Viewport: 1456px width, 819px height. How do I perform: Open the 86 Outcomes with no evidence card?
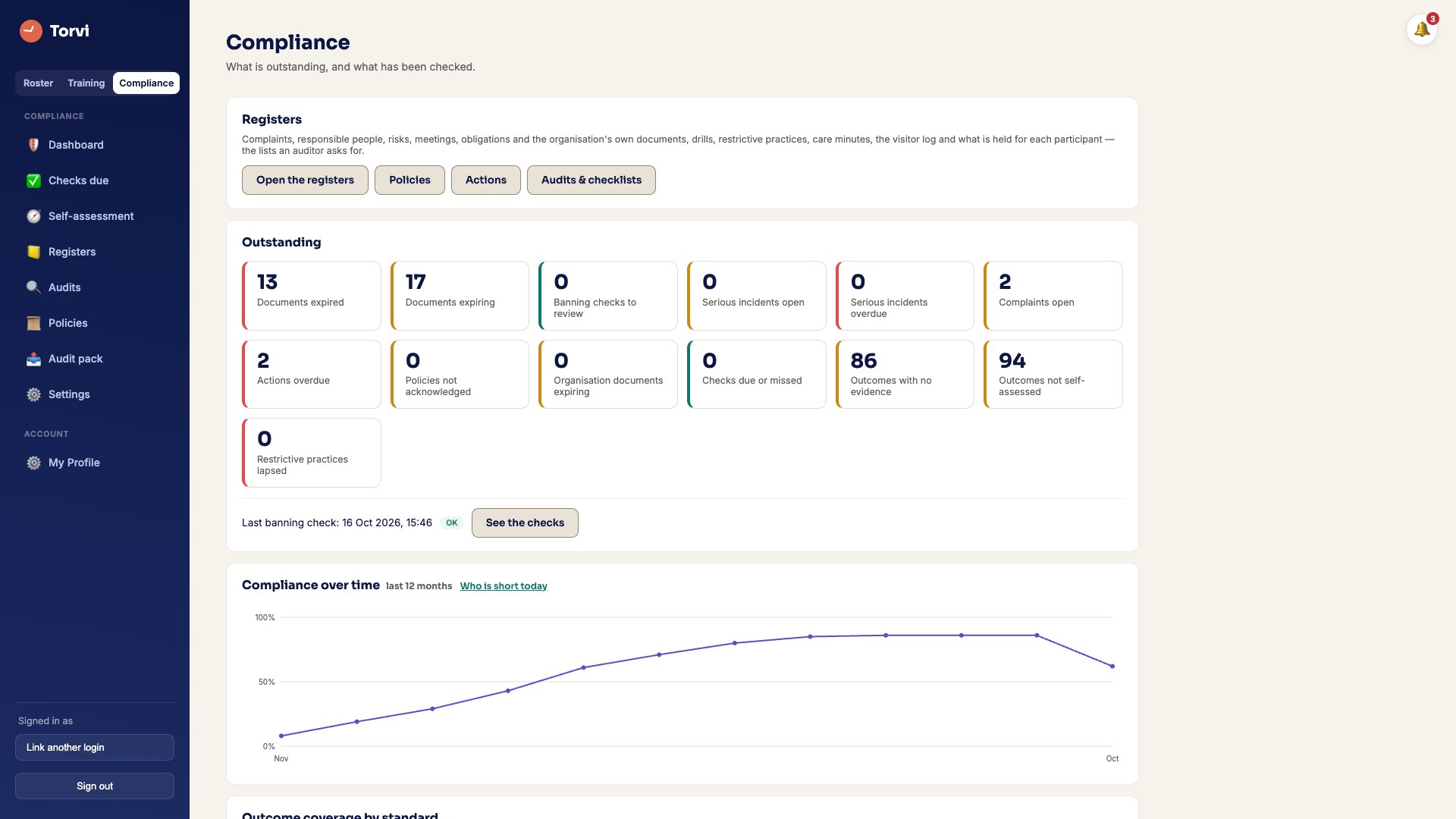[x=905, y=374]
